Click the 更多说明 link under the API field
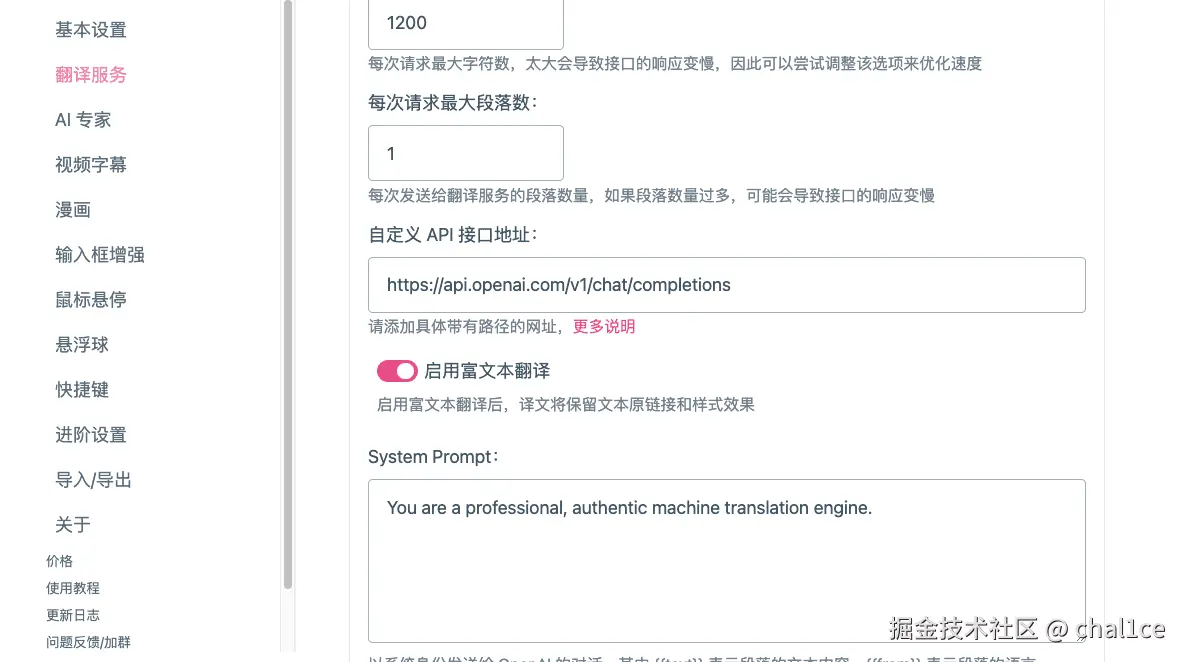Screen dimensions: 1185x662 point(603,326)
